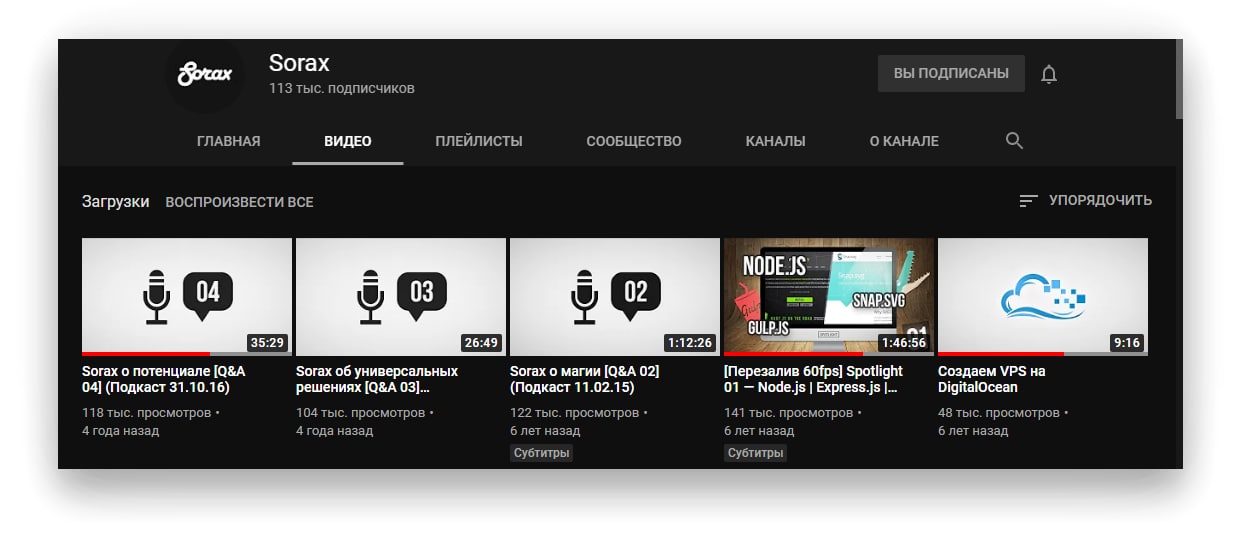Image resolution: width=1241 pixels, height=544 pixels.
Task: Open channel search magnifier icon
Action: tap(1014, 141)
